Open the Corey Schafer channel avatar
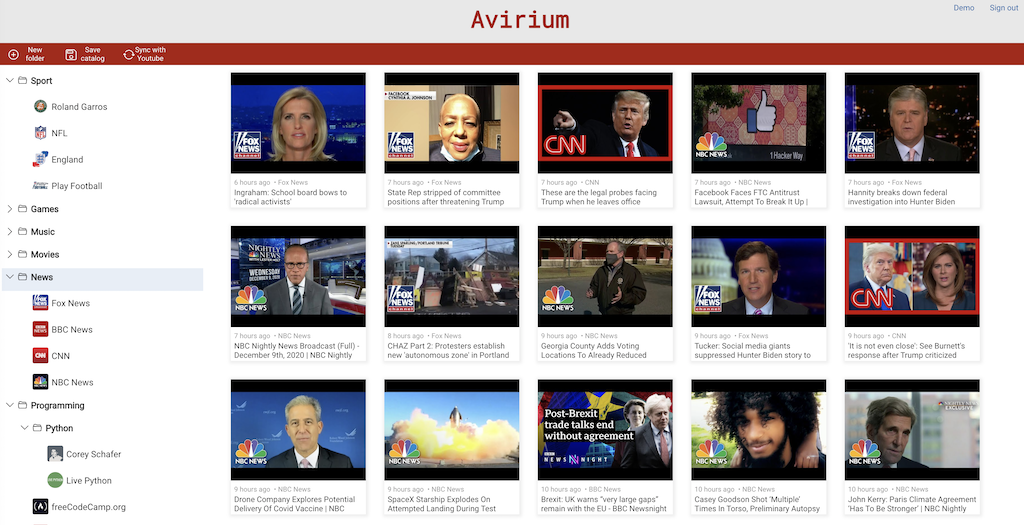Viewport: 1024px width, 525px height. 55,454
